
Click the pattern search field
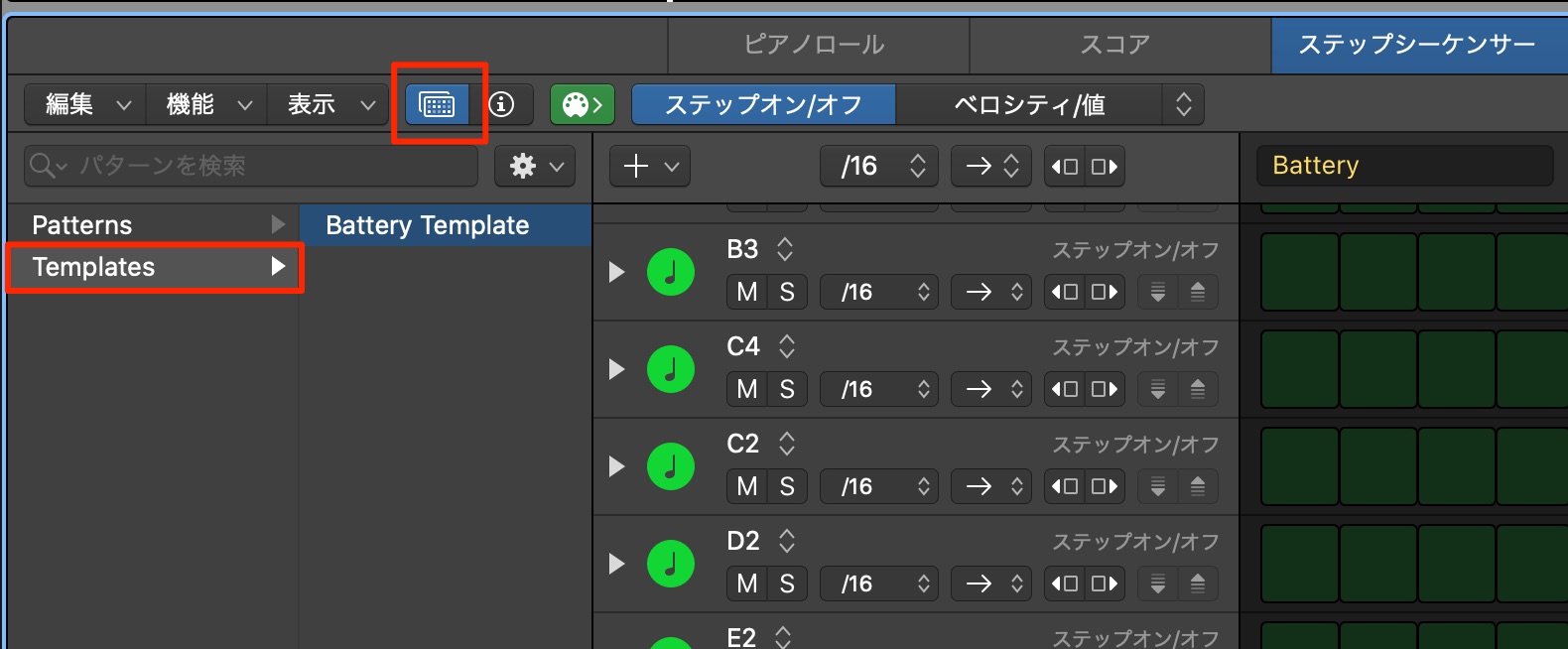pos(251,166)
